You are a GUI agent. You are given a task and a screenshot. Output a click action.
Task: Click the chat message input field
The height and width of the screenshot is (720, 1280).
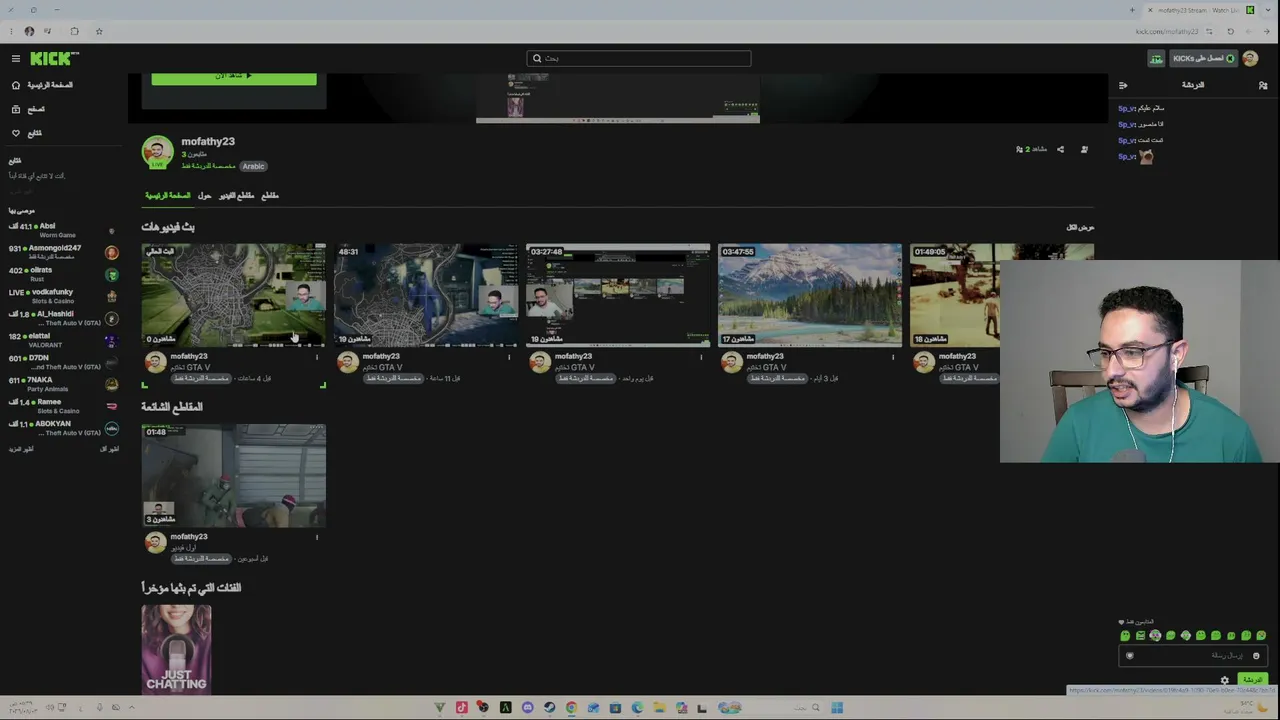point(1193,656)
